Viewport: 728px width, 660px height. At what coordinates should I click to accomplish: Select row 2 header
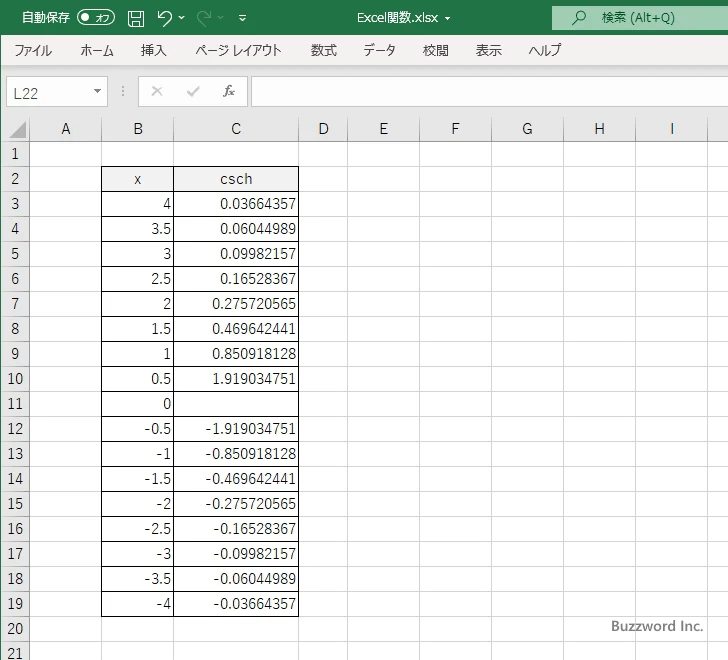click(15, 179)
